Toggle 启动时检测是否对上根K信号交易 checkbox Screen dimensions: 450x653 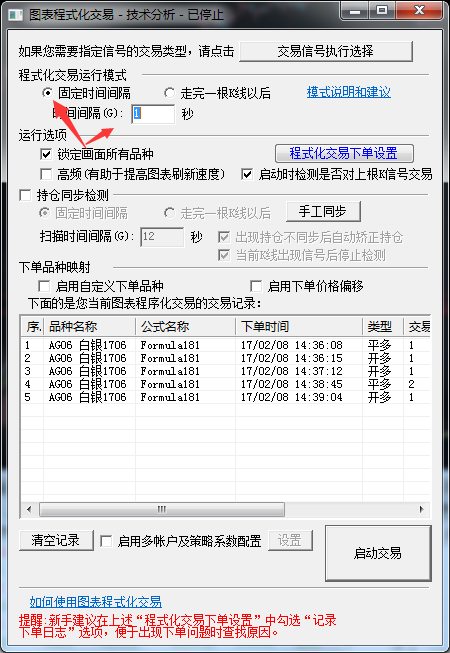click(x=247, y=174)
